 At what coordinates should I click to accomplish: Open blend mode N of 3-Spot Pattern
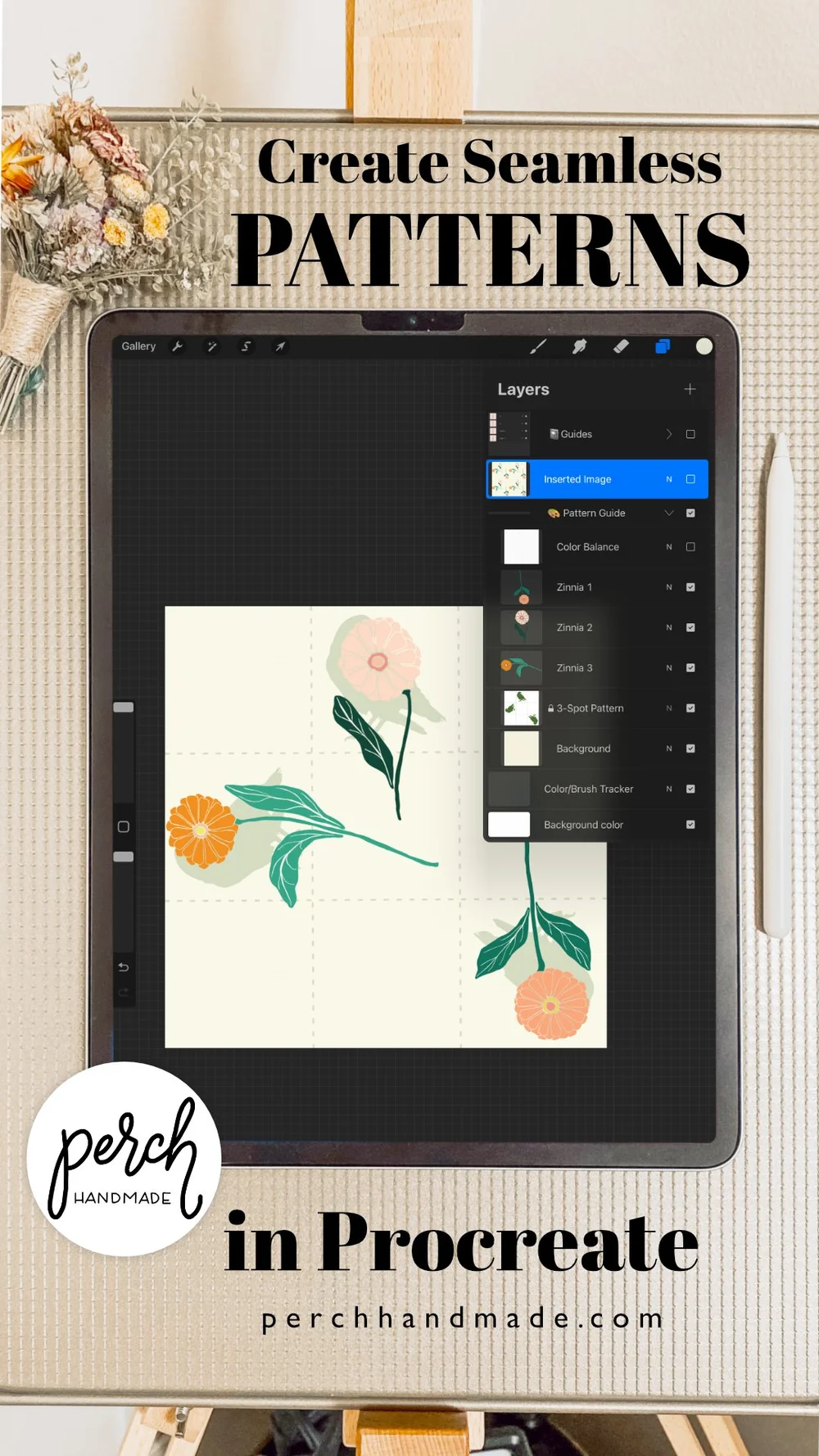(x=669, y=708)
